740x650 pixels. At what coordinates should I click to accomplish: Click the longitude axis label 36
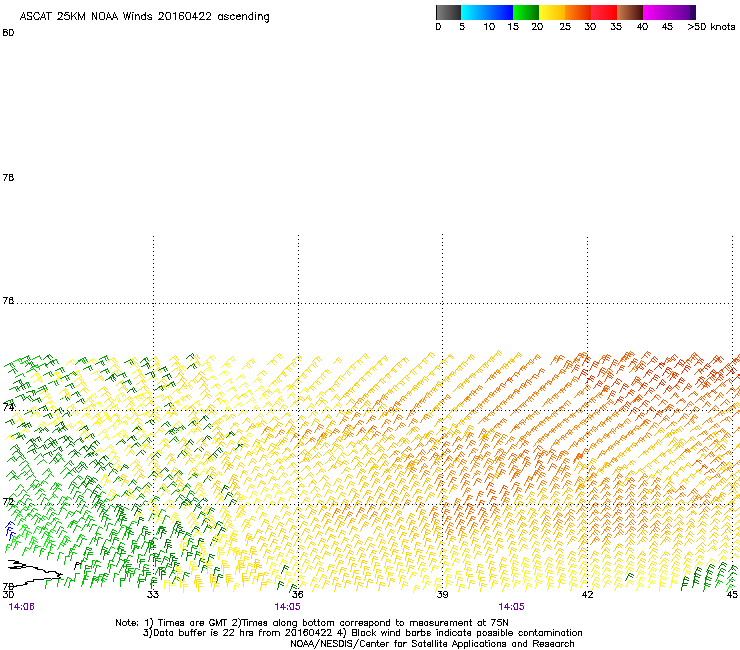pyautogui.click(x=297, y=594)
